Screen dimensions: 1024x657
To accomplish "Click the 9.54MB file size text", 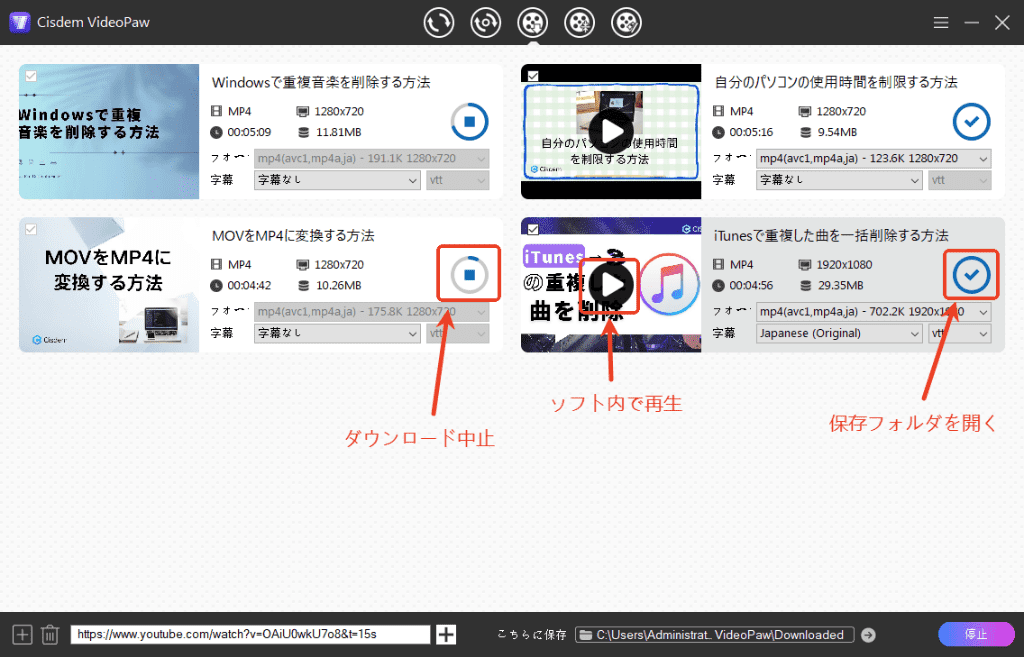I will point(837,133).
